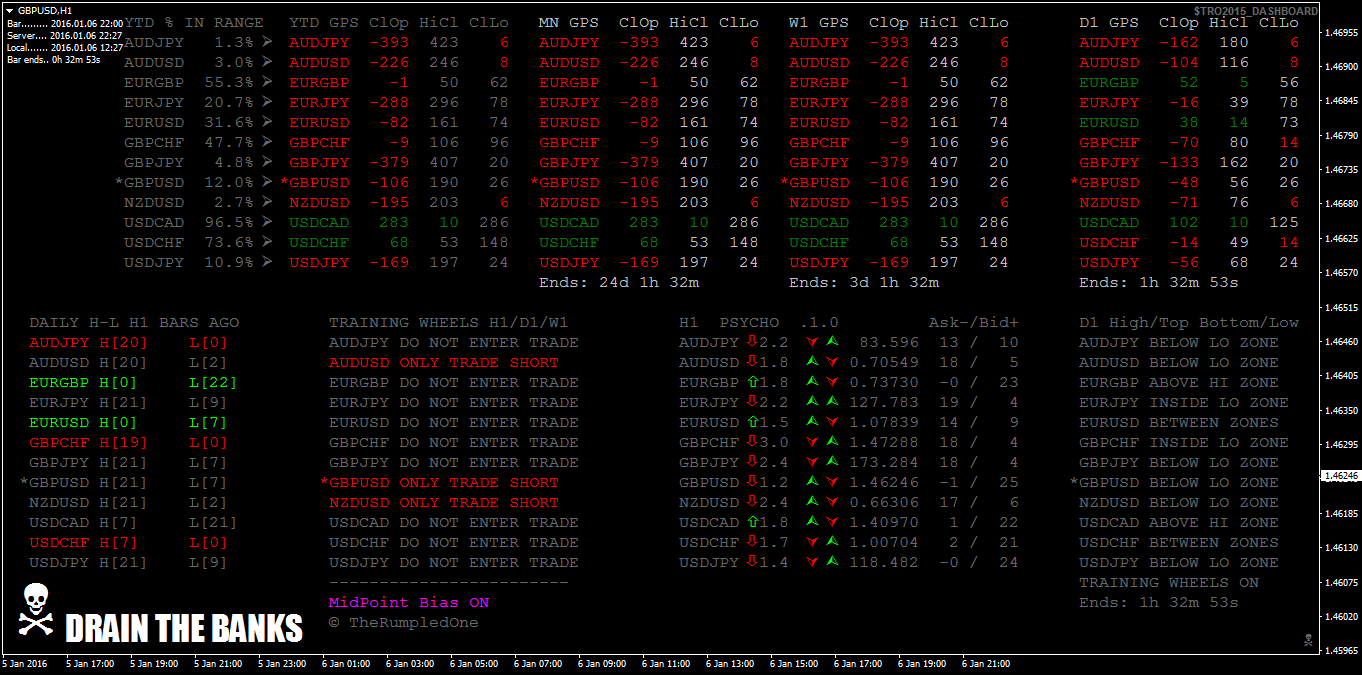The height and width of the screenshot is (675, 1362).
Task: Click the green up arrow beside EURGBP 1.8
Action: point(752,383)
